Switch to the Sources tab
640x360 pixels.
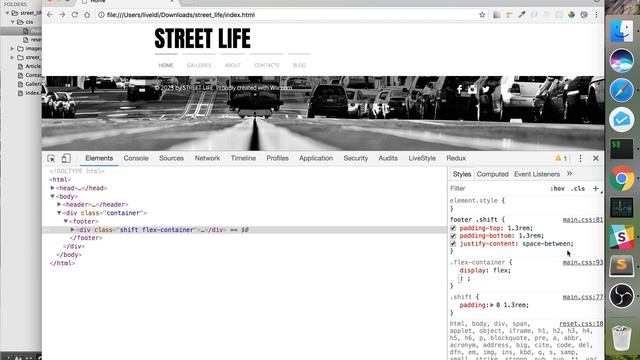[x=171, y=158]
